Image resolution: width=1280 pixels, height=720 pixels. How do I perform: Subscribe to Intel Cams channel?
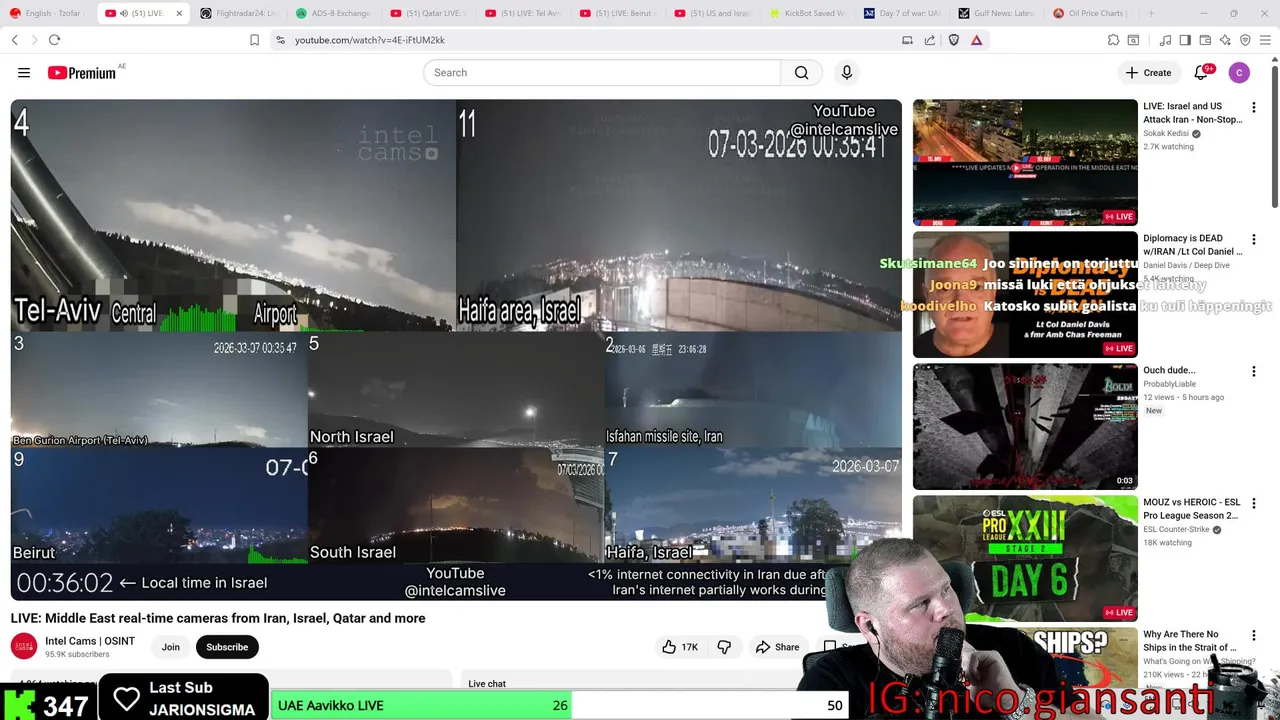point(227,647)
